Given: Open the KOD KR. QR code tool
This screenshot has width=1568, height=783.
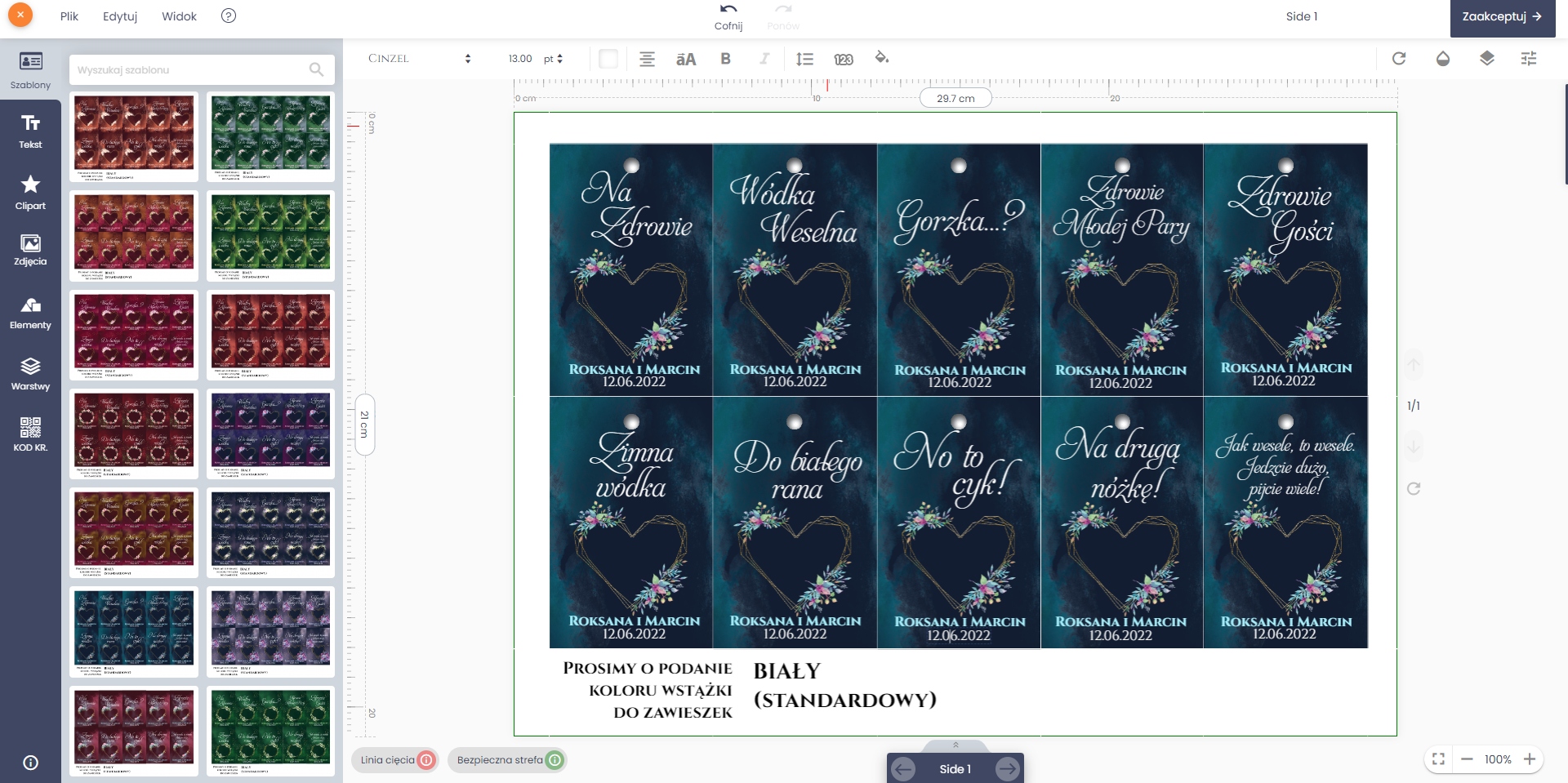Looking at the screenshot, I should [x=30, y=434].
